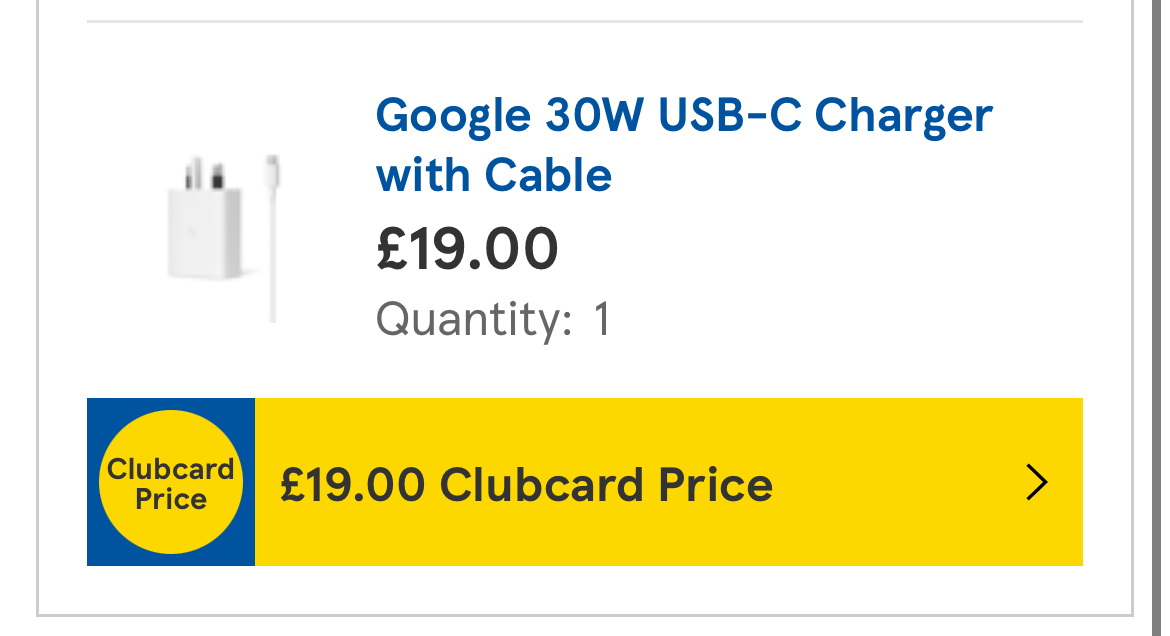Click the charger product thumbnail image
Screen dimensions: 1170x636
click(x=224, y=238)
